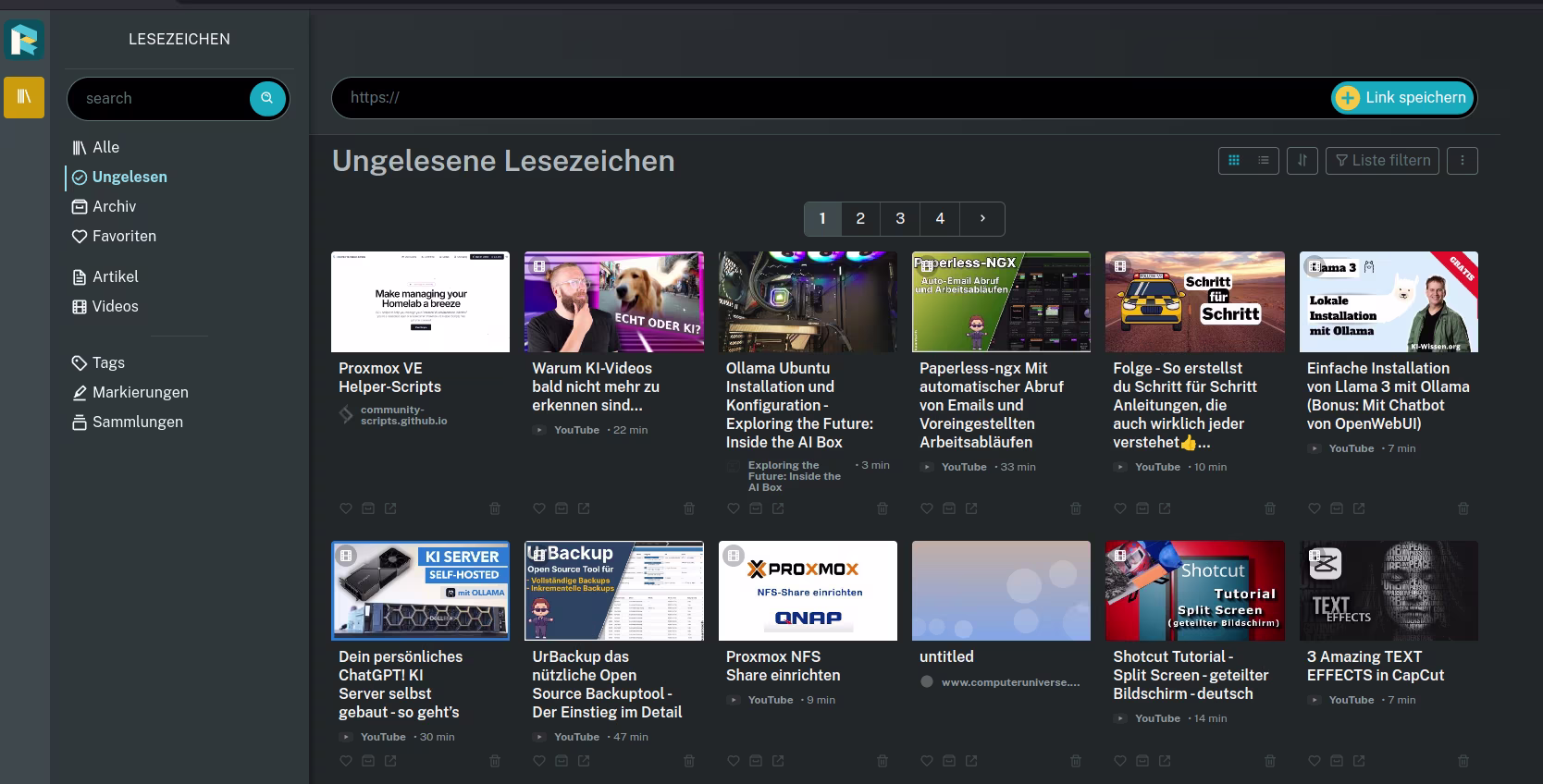Open Markierungen in the sidebar
Image resolution: width=1543 pixels, height=784 pixels.
[130, 392]
